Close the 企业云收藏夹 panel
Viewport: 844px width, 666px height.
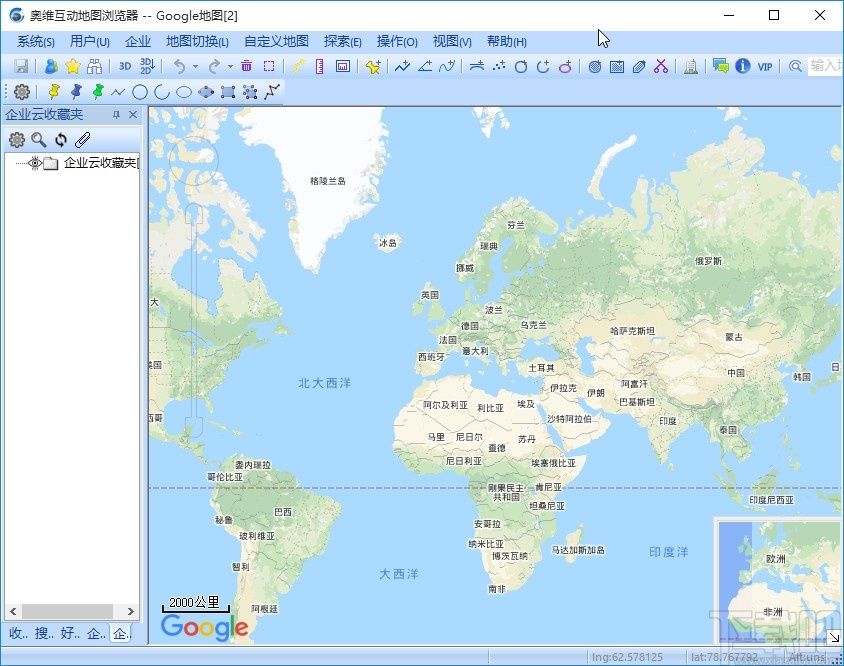(x=133, y=115)
